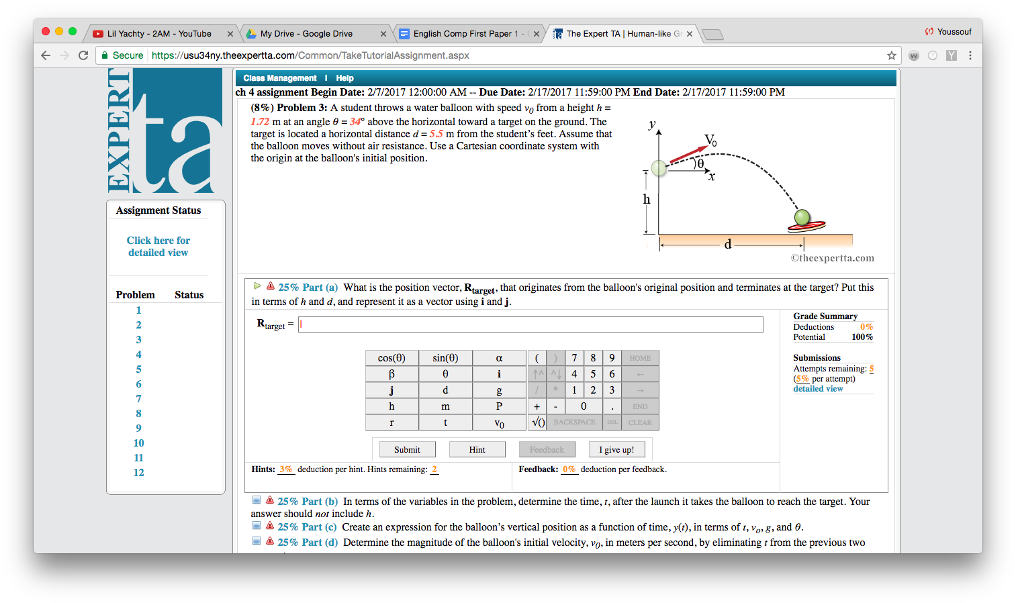1015x603 pixels.
Task: Expand Part (d) with its plus icon
Action: [x=256, y=542]
